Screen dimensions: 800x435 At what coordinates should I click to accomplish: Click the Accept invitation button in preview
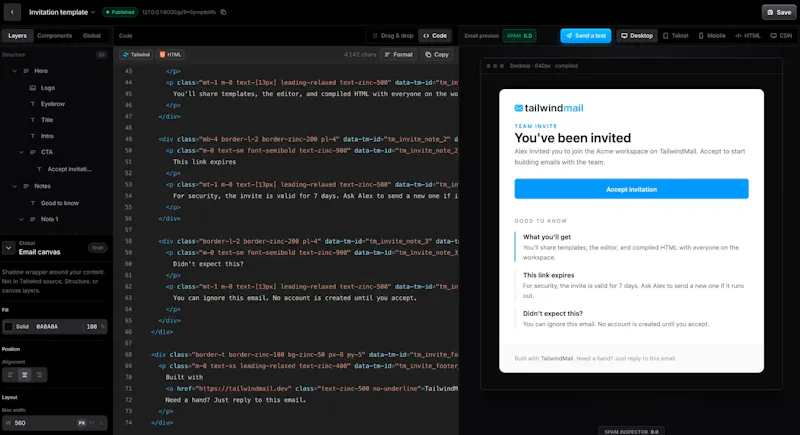(x=631, y=189)
